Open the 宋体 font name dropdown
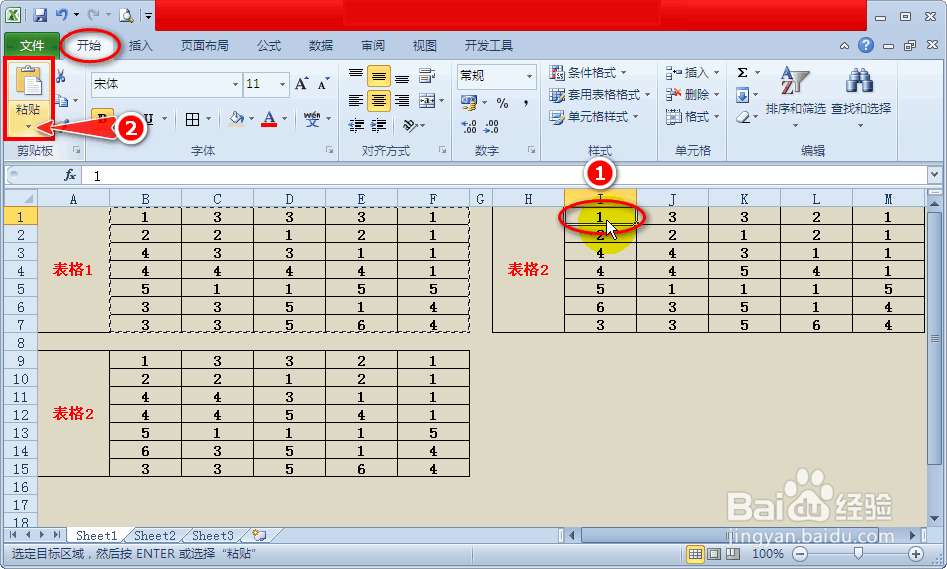Viewport: 947px width, 569px height. point(235,85)
